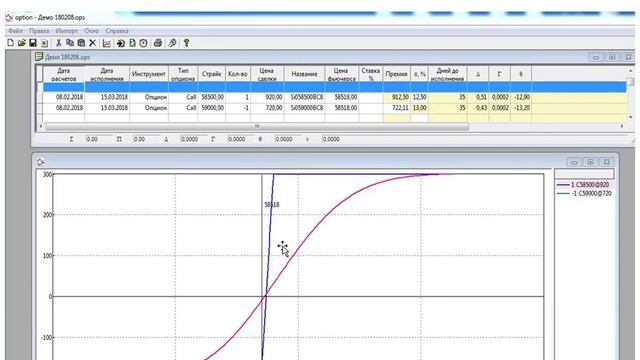640x360 pixels.
Task: Click the document icon of Демо 180208.ops window
Action: click(x=39, y=57)
